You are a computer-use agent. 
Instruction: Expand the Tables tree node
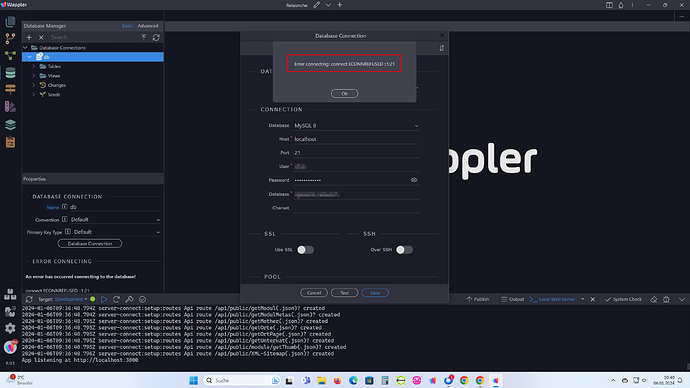point(34,66)
